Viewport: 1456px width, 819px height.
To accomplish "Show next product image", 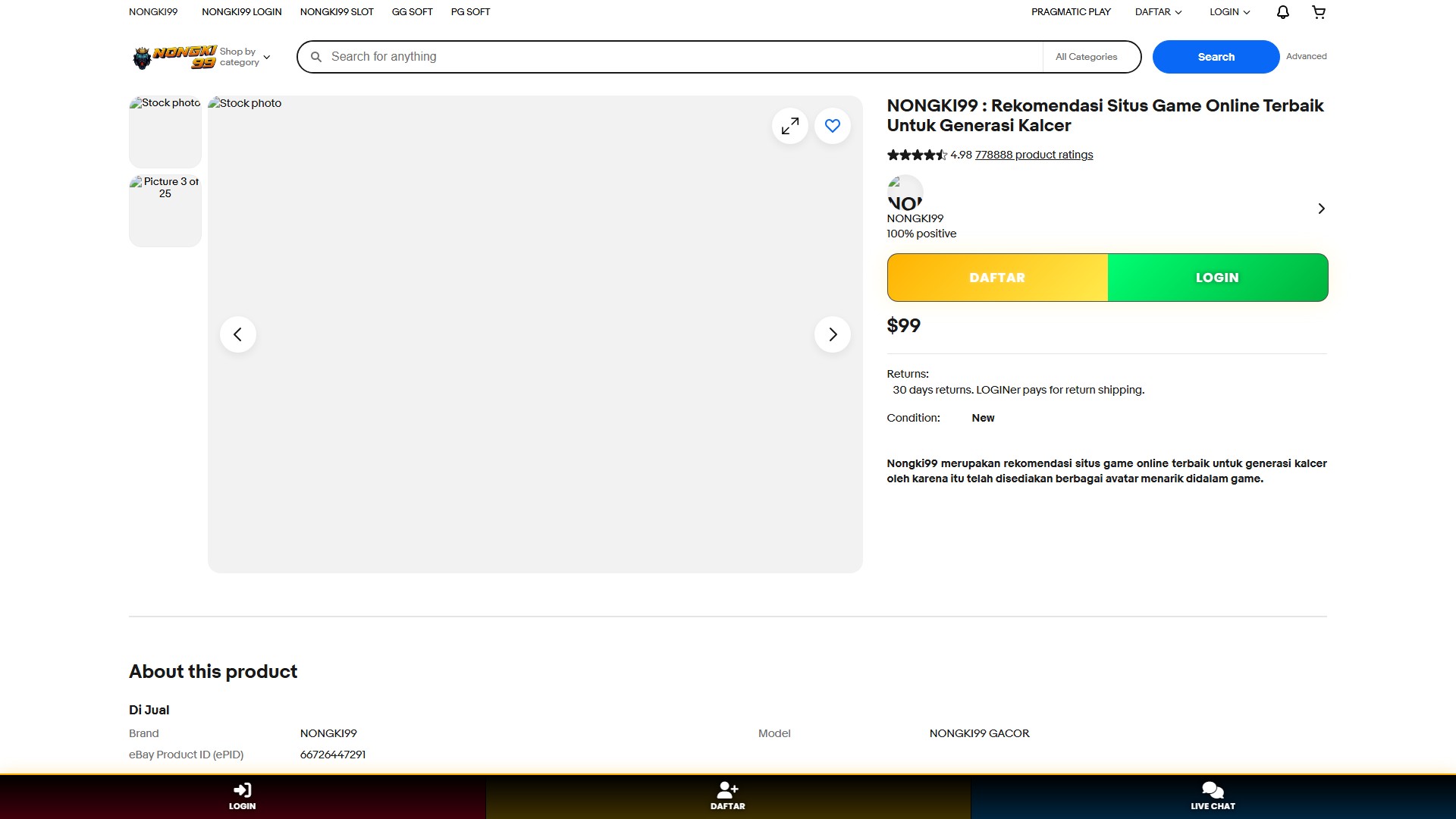I will 832,334.
